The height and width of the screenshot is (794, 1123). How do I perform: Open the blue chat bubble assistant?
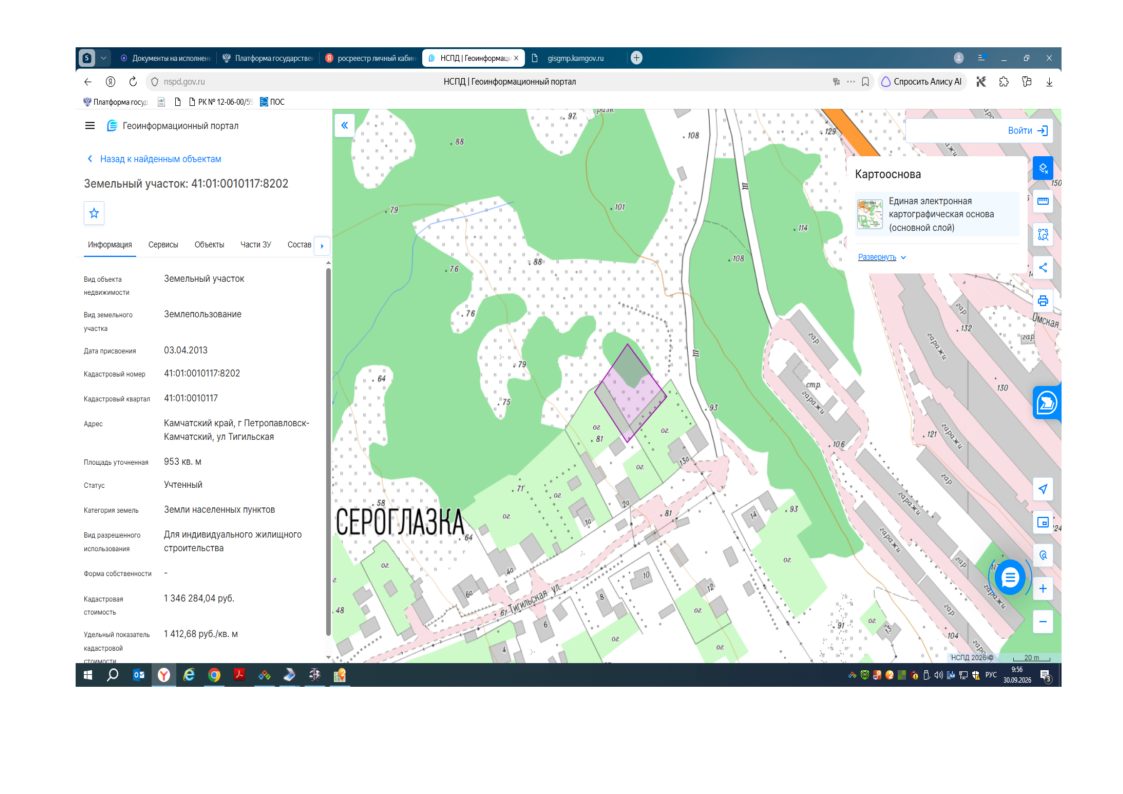[x=1010, y=577]
